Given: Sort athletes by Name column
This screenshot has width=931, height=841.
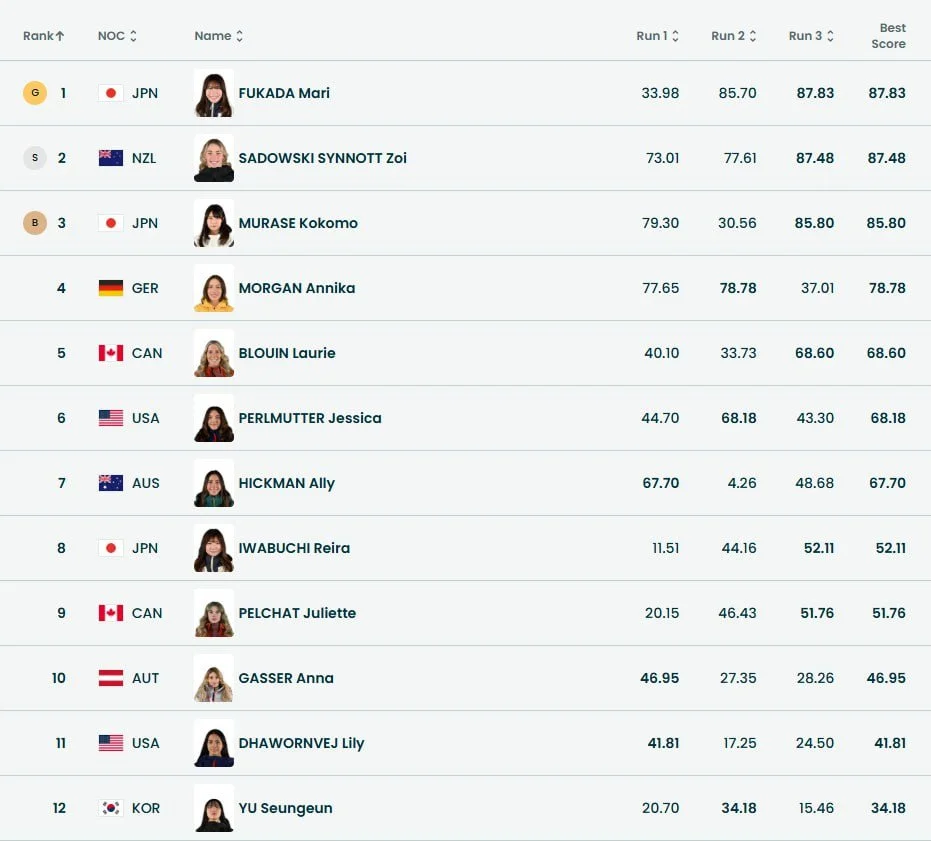Looking at the screenshot, I should (219, 36).
